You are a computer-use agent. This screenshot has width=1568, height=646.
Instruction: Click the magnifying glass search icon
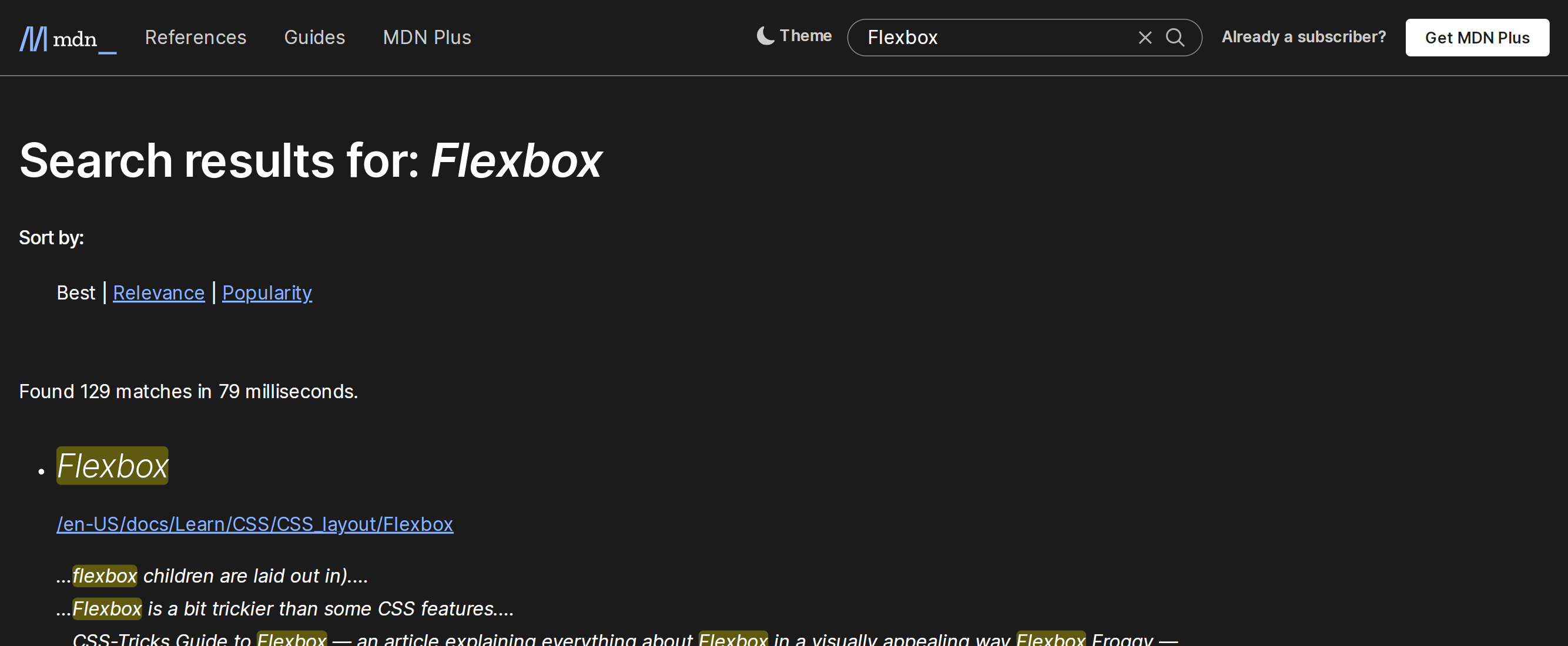point(1175,38)
